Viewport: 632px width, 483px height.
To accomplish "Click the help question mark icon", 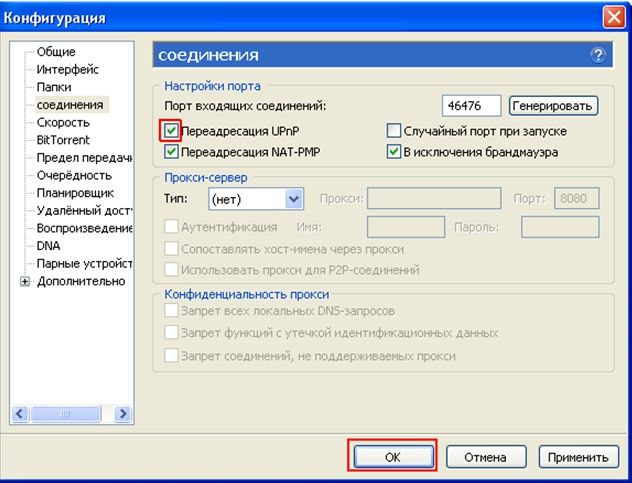I will pos(599,55).
